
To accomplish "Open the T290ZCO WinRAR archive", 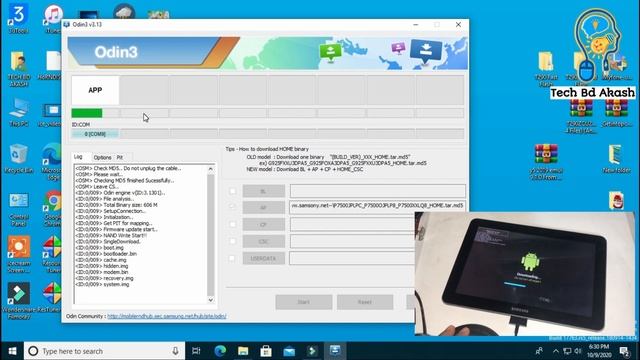I will point(581,116).
